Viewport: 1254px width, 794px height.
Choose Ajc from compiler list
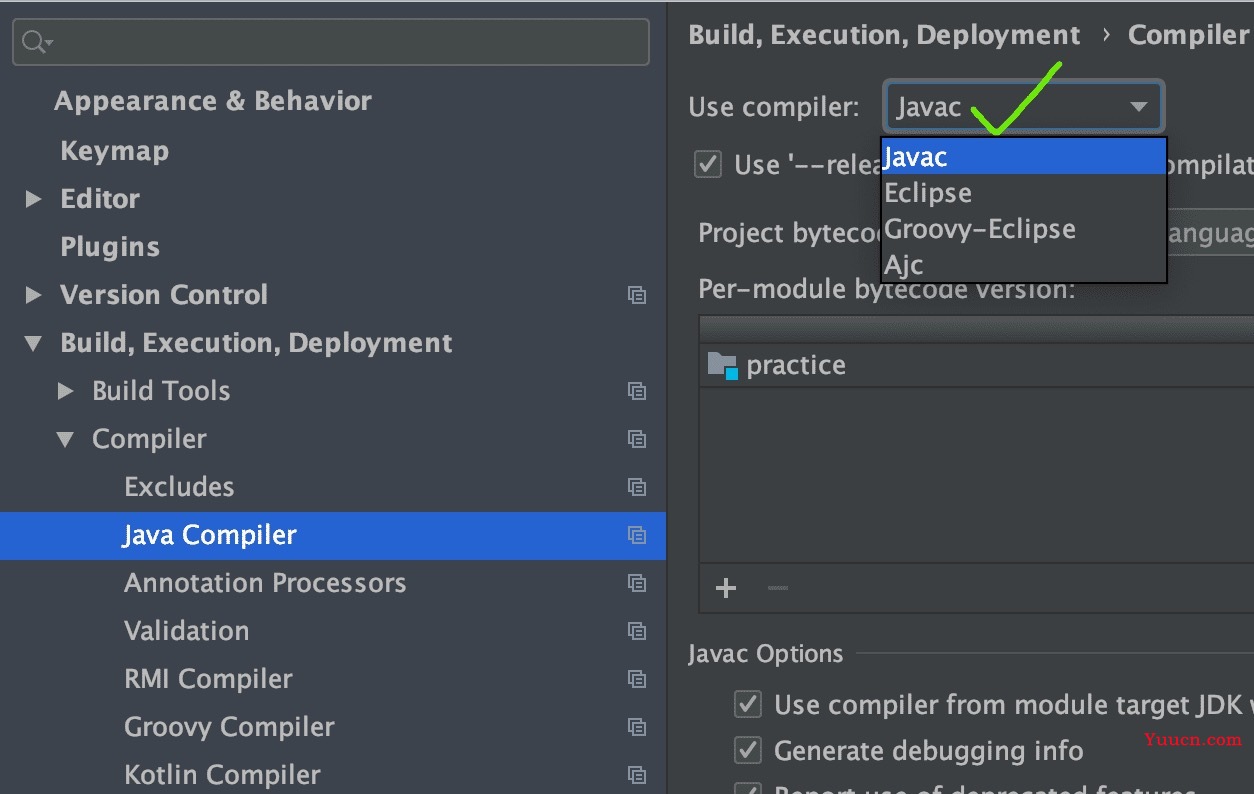[1024, 265]
